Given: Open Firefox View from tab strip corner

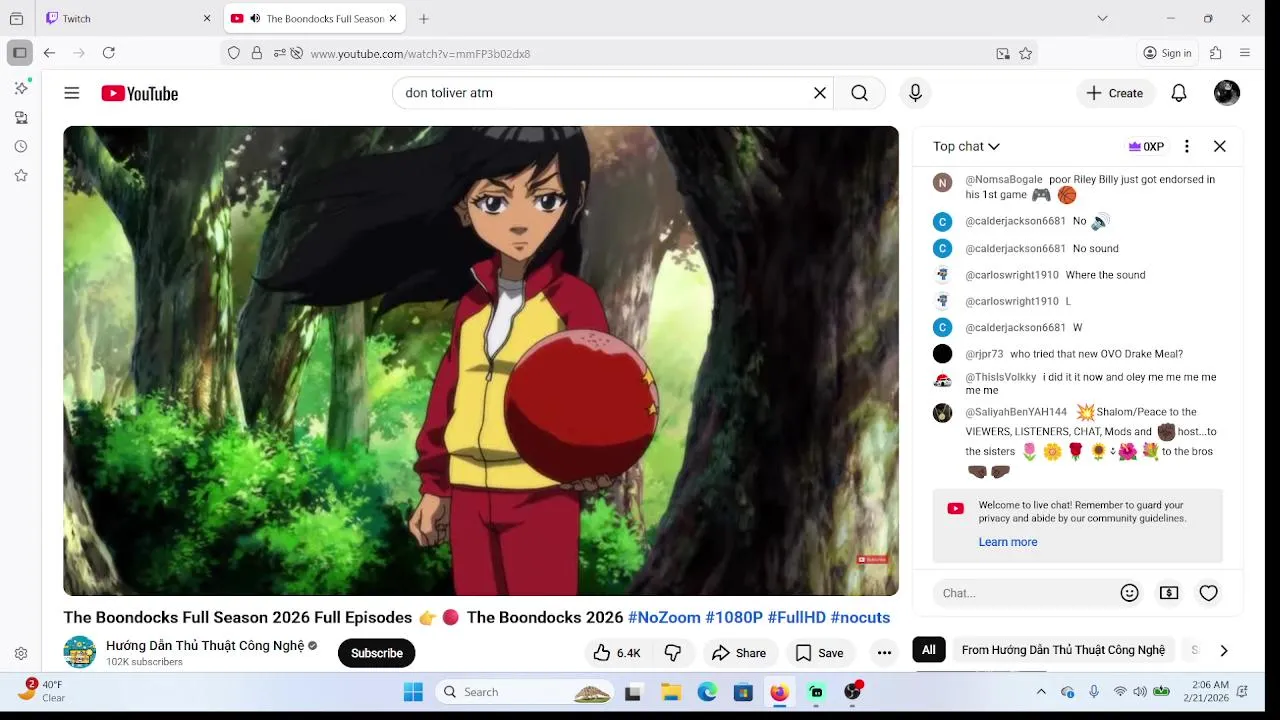Looking at the screenshot, I should [16, 18].
